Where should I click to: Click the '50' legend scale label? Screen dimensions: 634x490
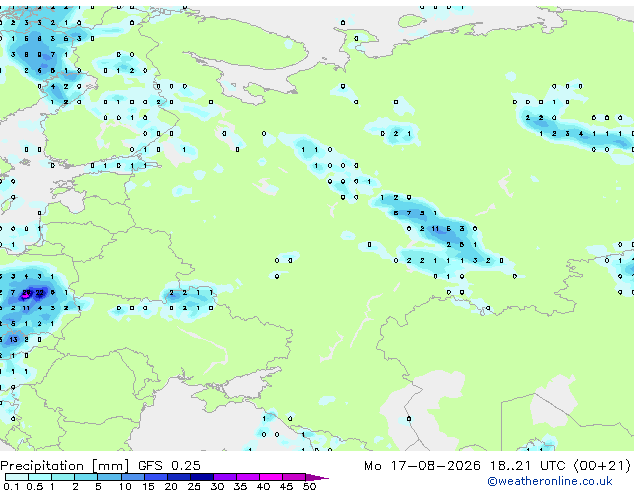click(309, 486)
